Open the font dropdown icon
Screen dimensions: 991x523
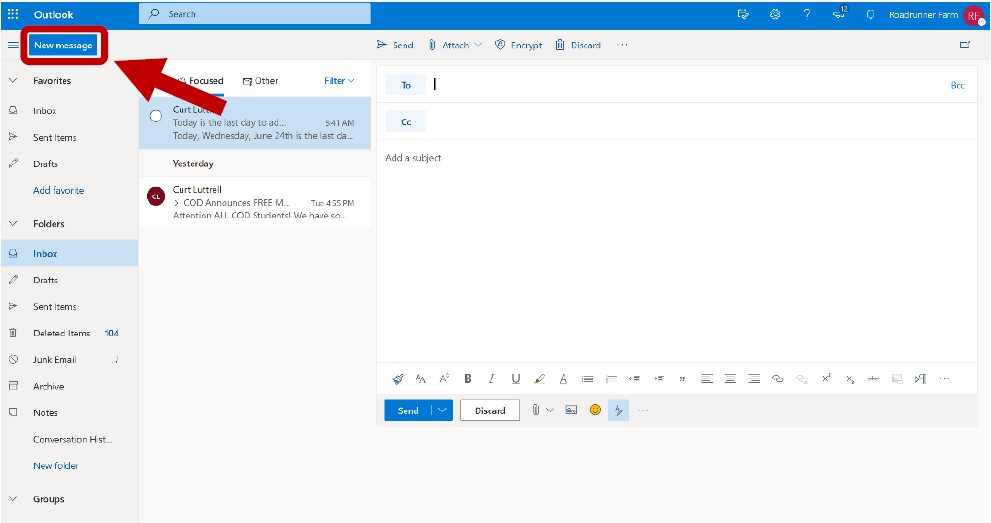click(x=421, y=379)
